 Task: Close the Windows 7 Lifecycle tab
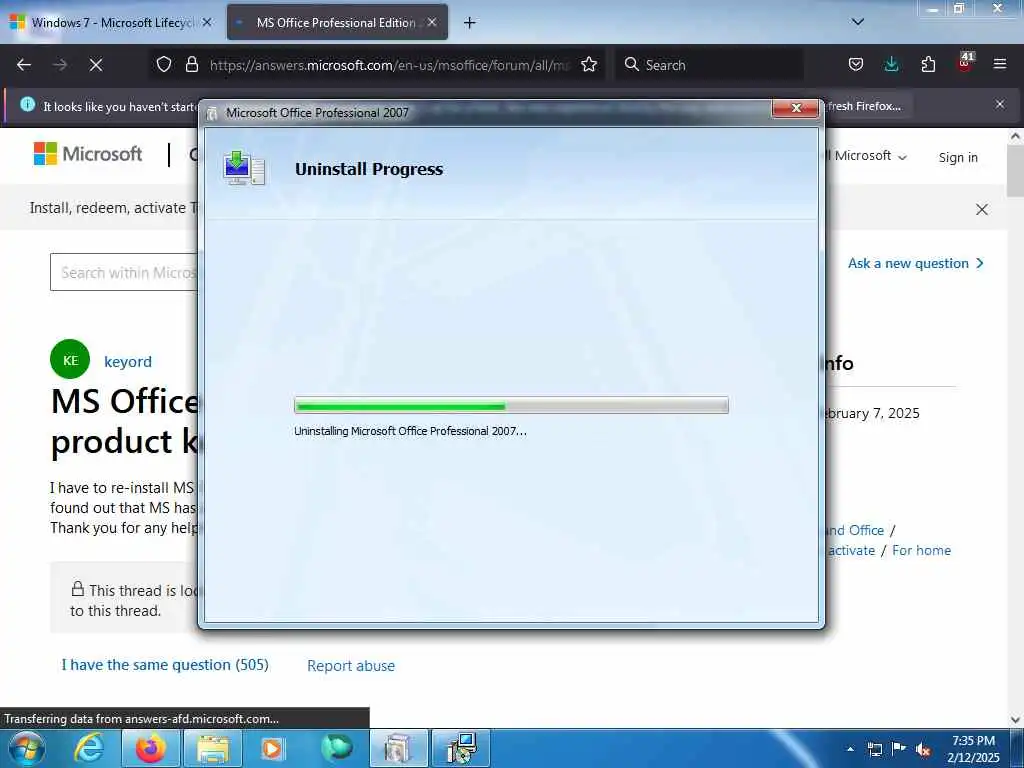(207, 22)
